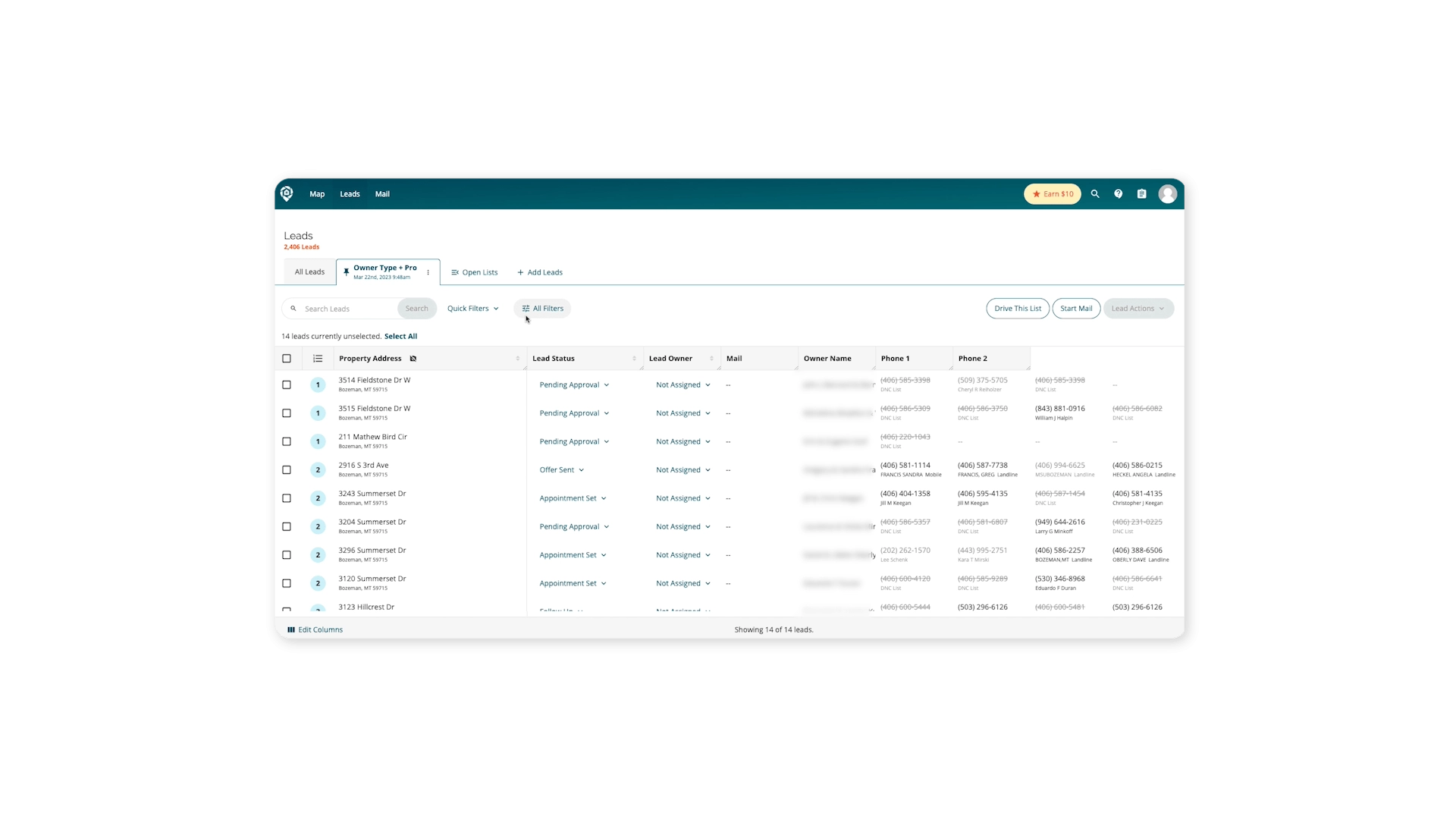Open Offer Sent status dropdown
The width and height of the screenshot is (1456, 819).
pos(562,470)
